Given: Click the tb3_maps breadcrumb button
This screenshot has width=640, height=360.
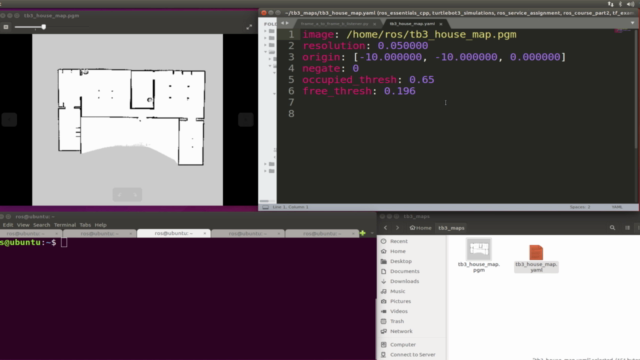Looking at the screenshot, I should coord(451,228).
